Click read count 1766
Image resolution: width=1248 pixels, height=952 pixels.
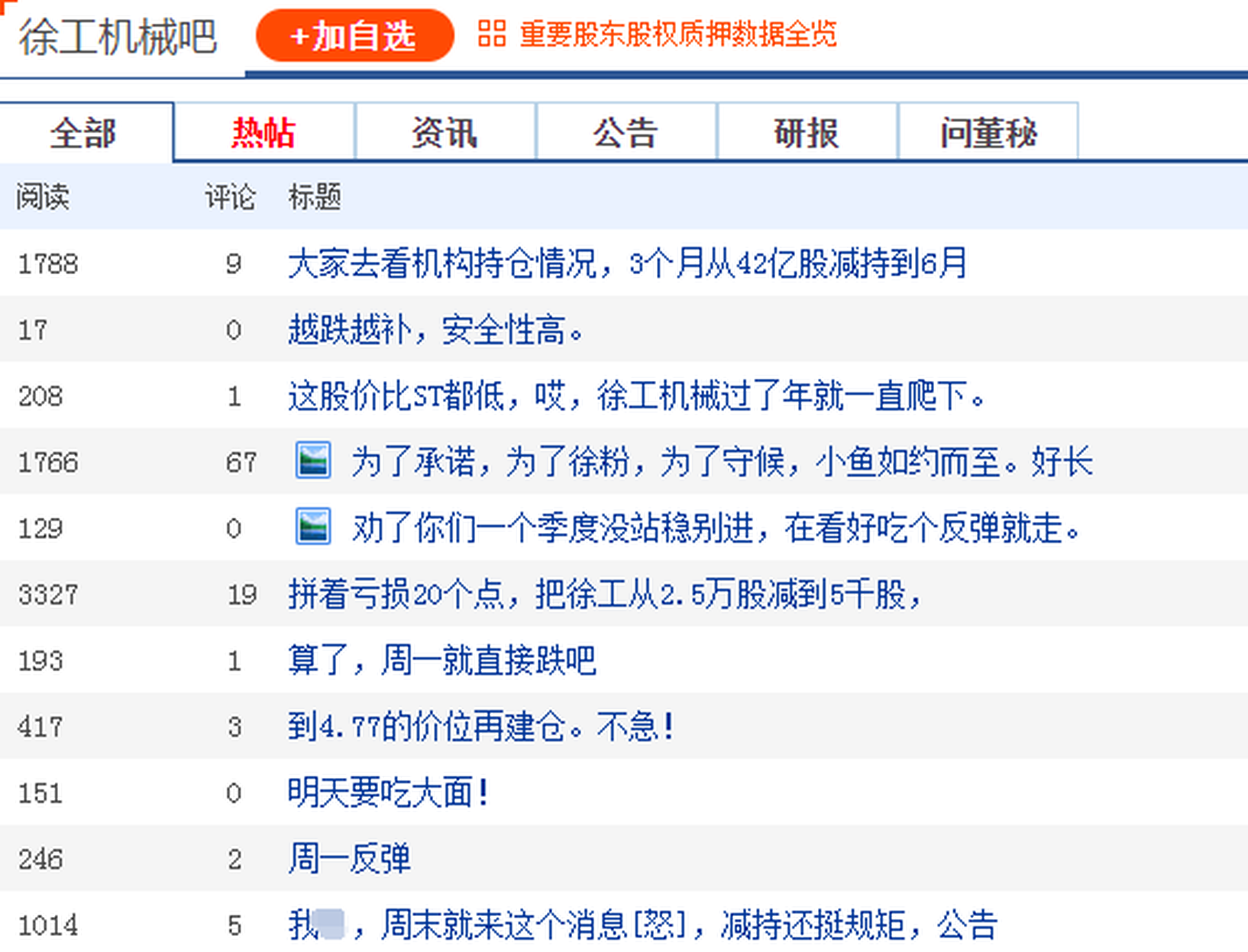(x=48, y=463)
